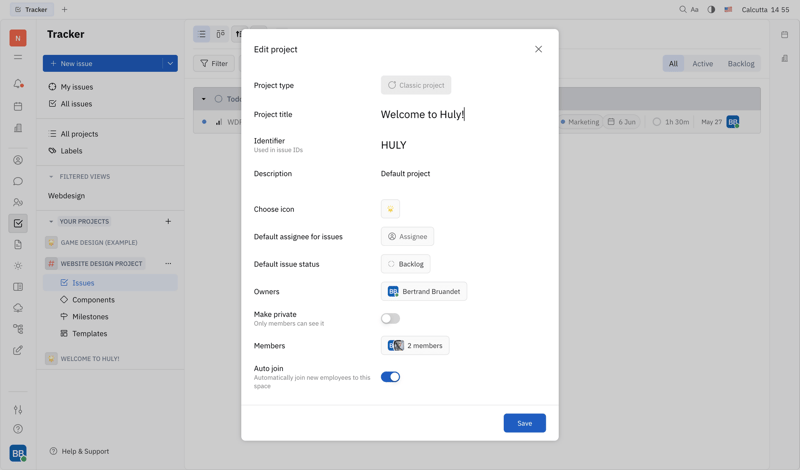Collapse the Filtered Views section
This screenshot has width=800, height=470.
point(51,177)
